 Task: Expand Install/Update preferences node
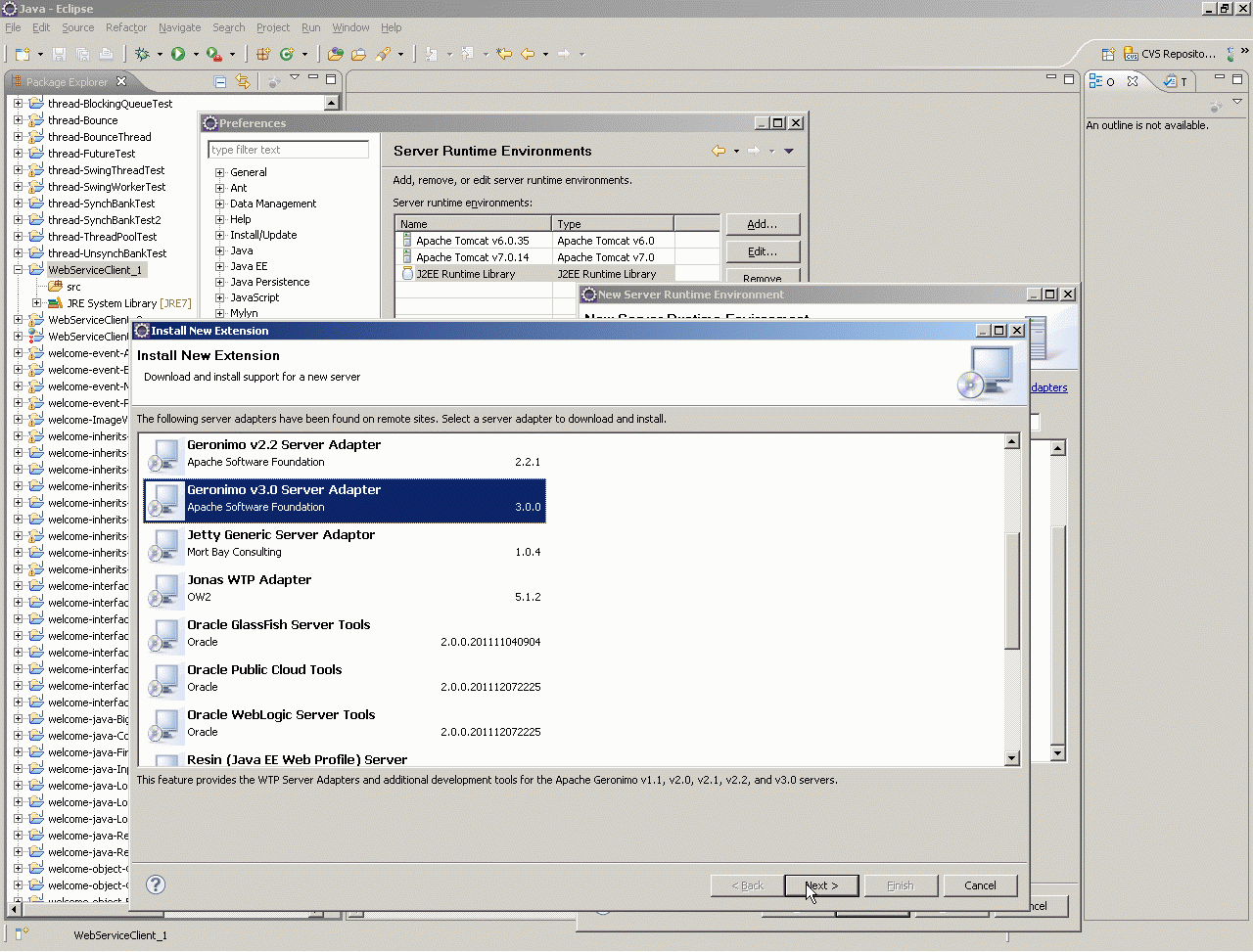(x=220, y=235)
